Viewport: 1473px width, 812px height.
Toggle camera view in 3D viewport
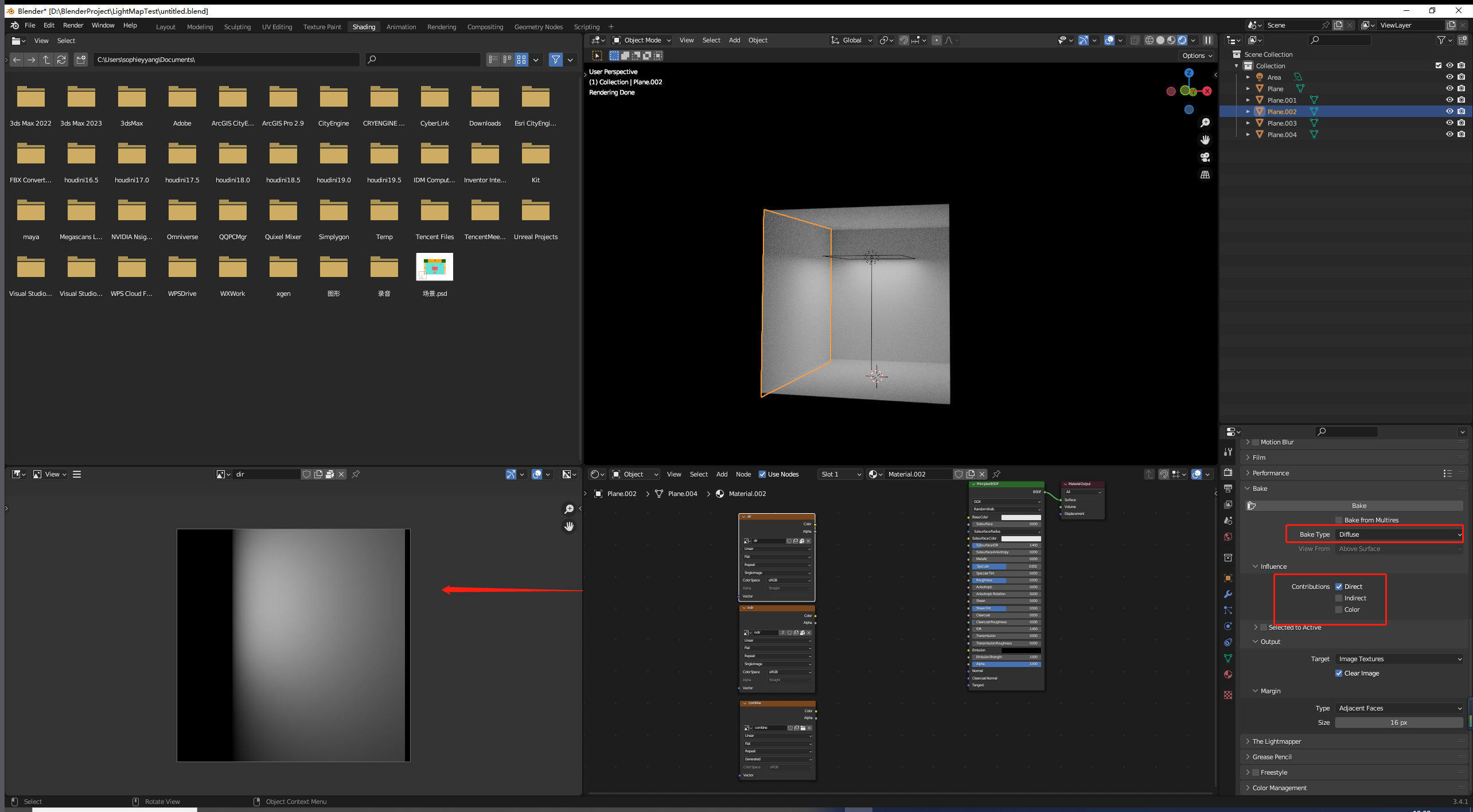pos(1205,157)
